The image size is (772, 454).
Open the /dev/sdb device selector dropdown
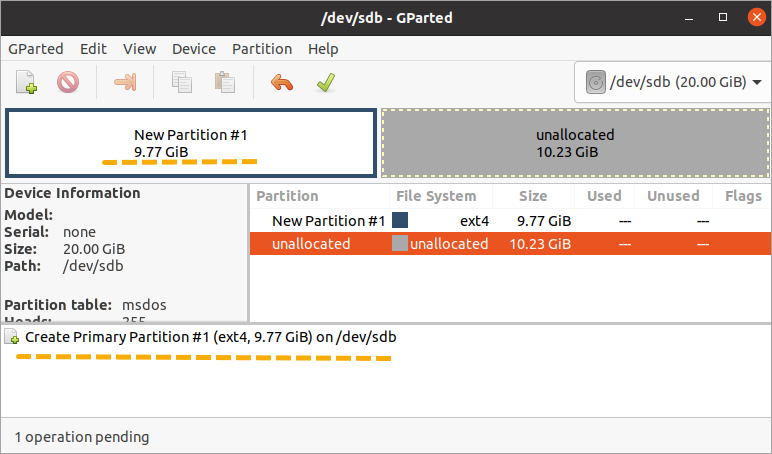(x=673, y=82)
